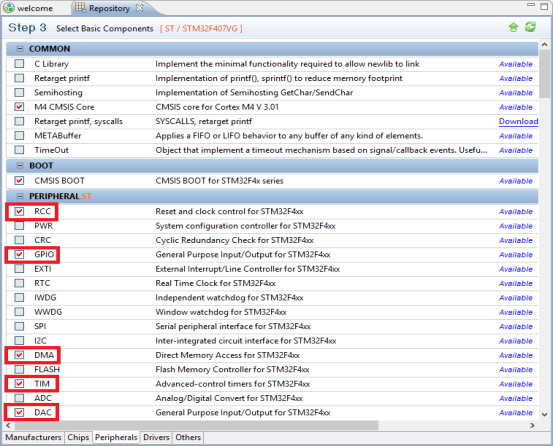The image size is (553, 446).
Task: Select the CRC row name
Action: pyautogui.click(x=42, y=240)
